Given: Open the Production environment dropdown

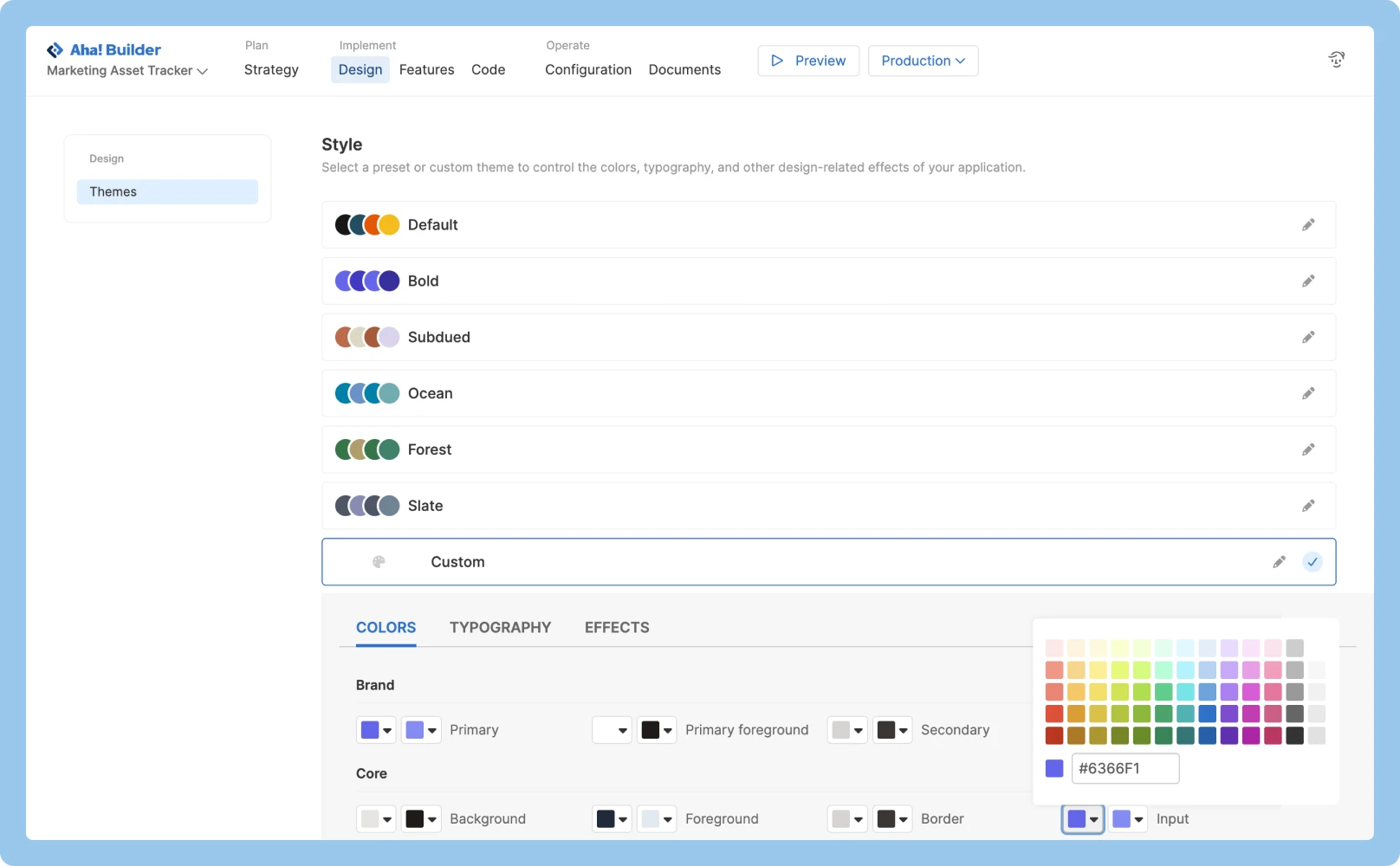Looking at the screenshot, I should pos(923,61).
